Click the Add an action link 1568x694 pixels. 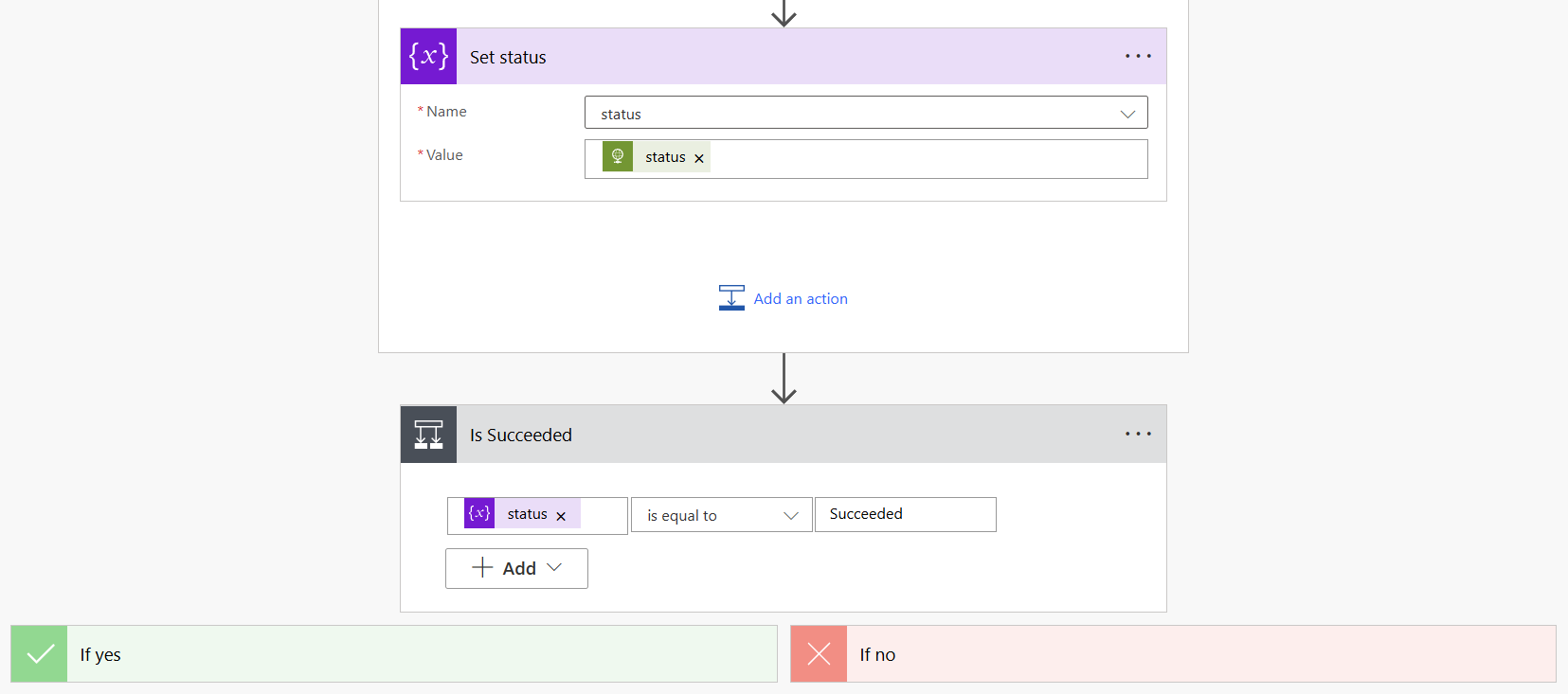(x=801, y=299)
